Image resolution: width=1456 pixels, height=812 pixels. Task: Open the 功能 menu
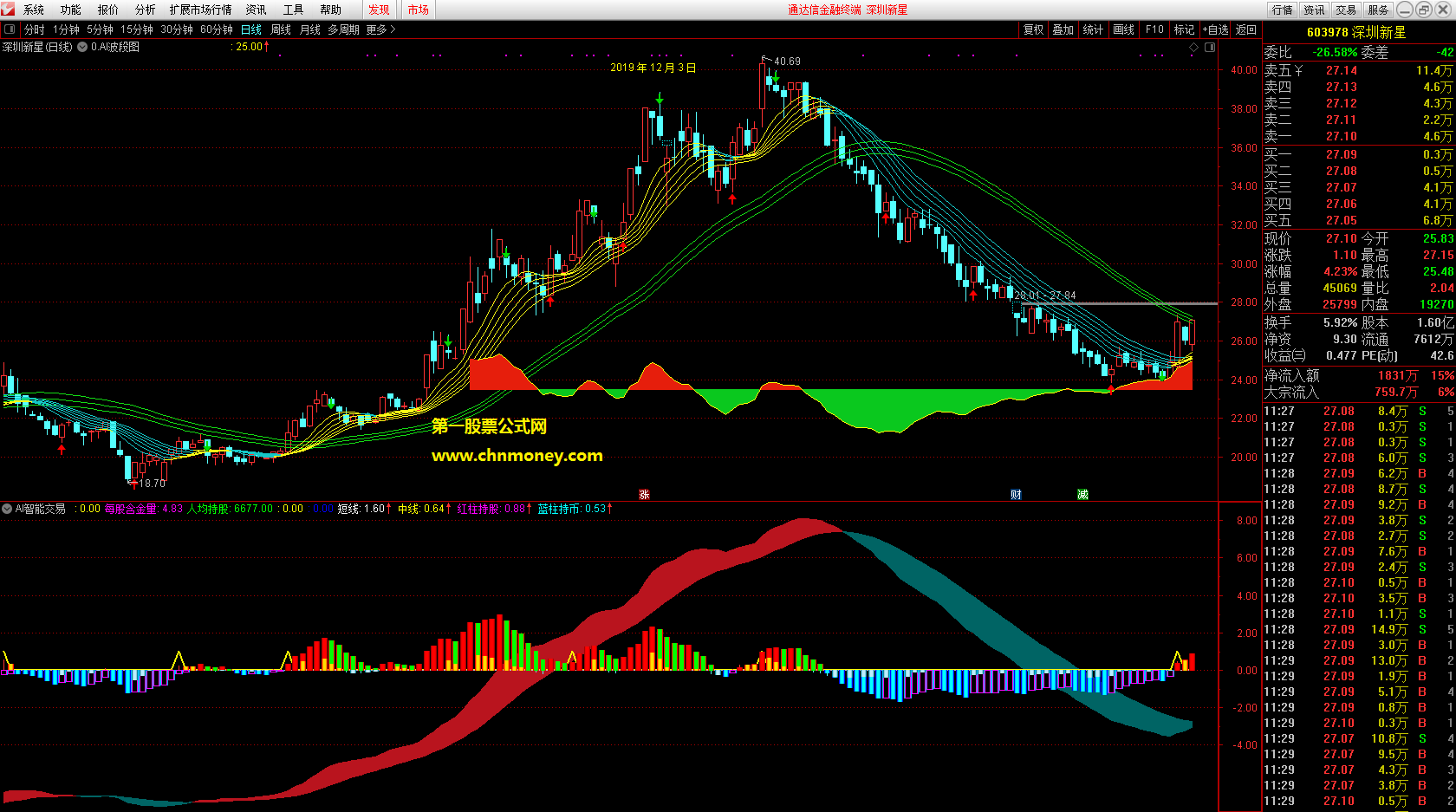point(71,10)
